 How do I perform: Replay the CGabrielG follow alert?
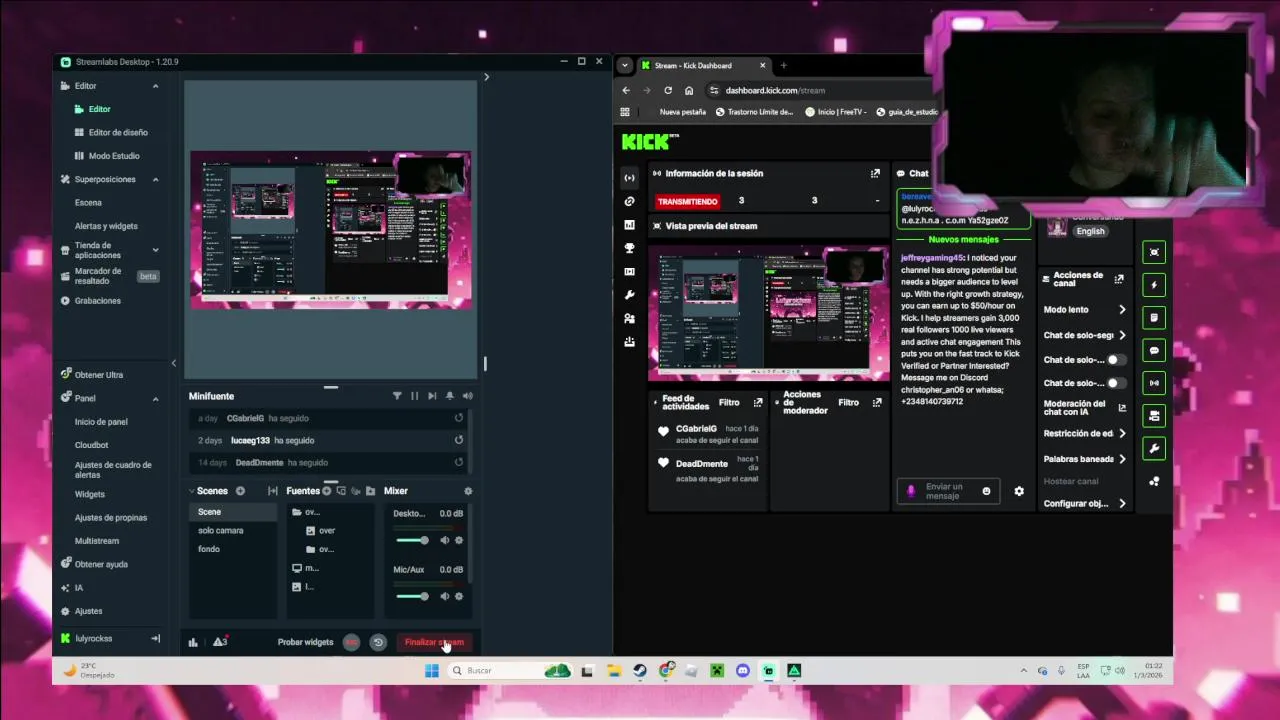[459, 418]
